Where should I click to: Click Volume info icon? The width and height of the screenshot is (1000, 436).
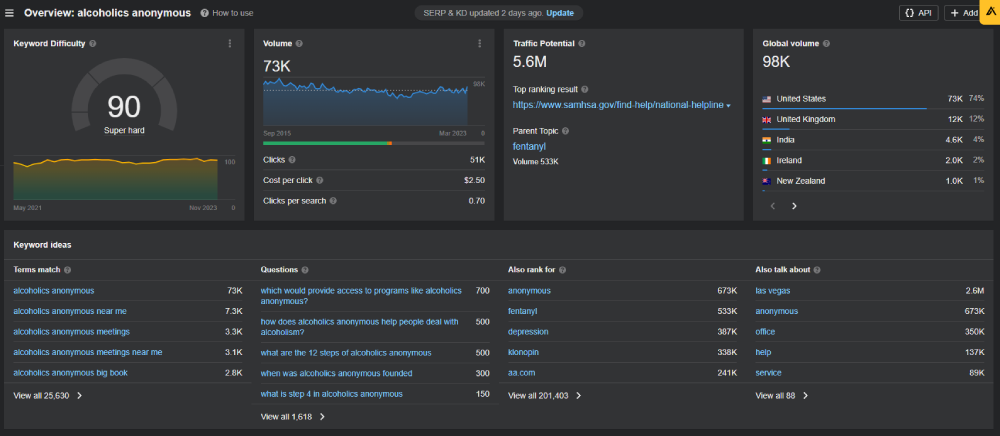pos(299,43)
